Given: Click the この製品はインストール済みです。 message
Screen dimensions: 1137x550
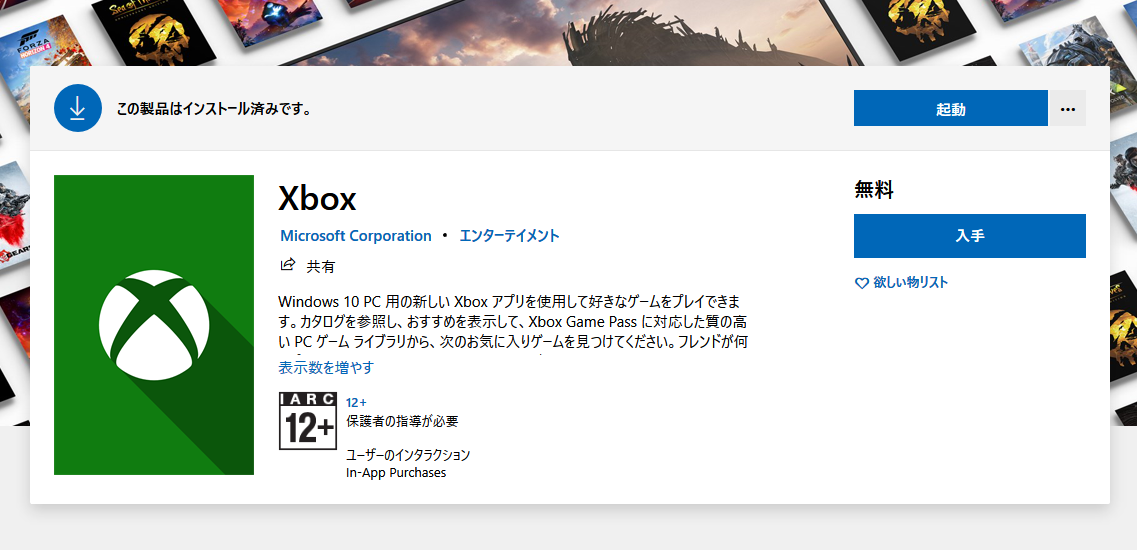Looking at the screenshot, I should pyautogui.click(x=215, y=110).
